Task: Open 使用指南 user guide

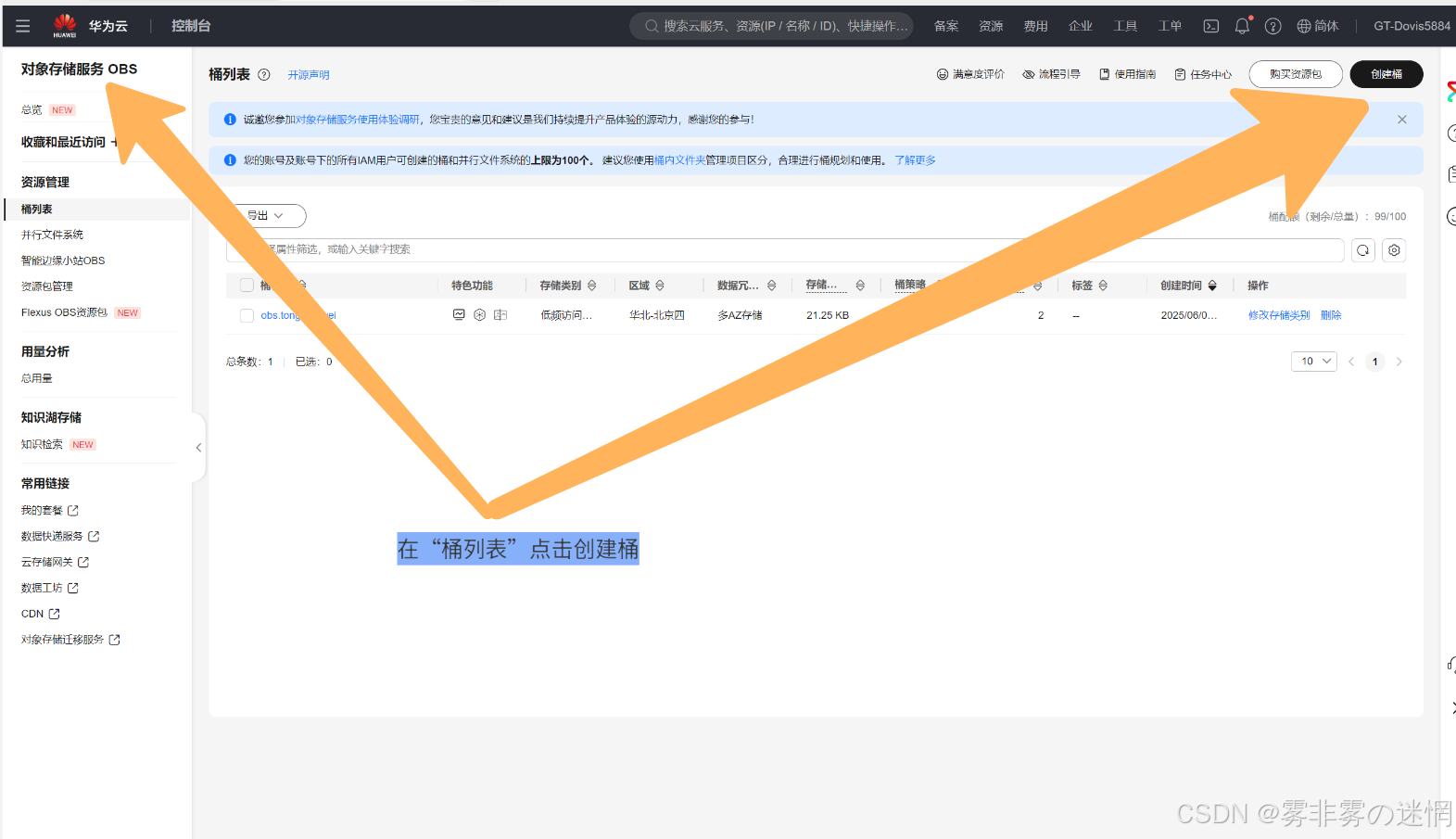Action: click(1127, 74)
